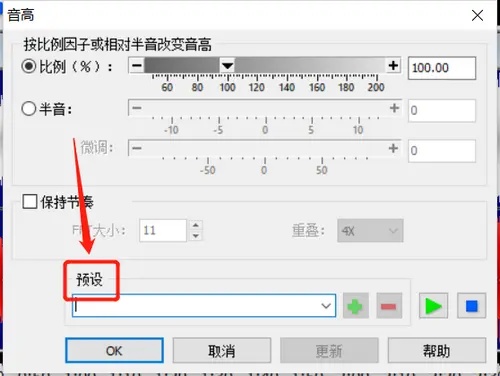Play preview with the green triangle
This screenshot has height=376, width=500.
point(433,306)
